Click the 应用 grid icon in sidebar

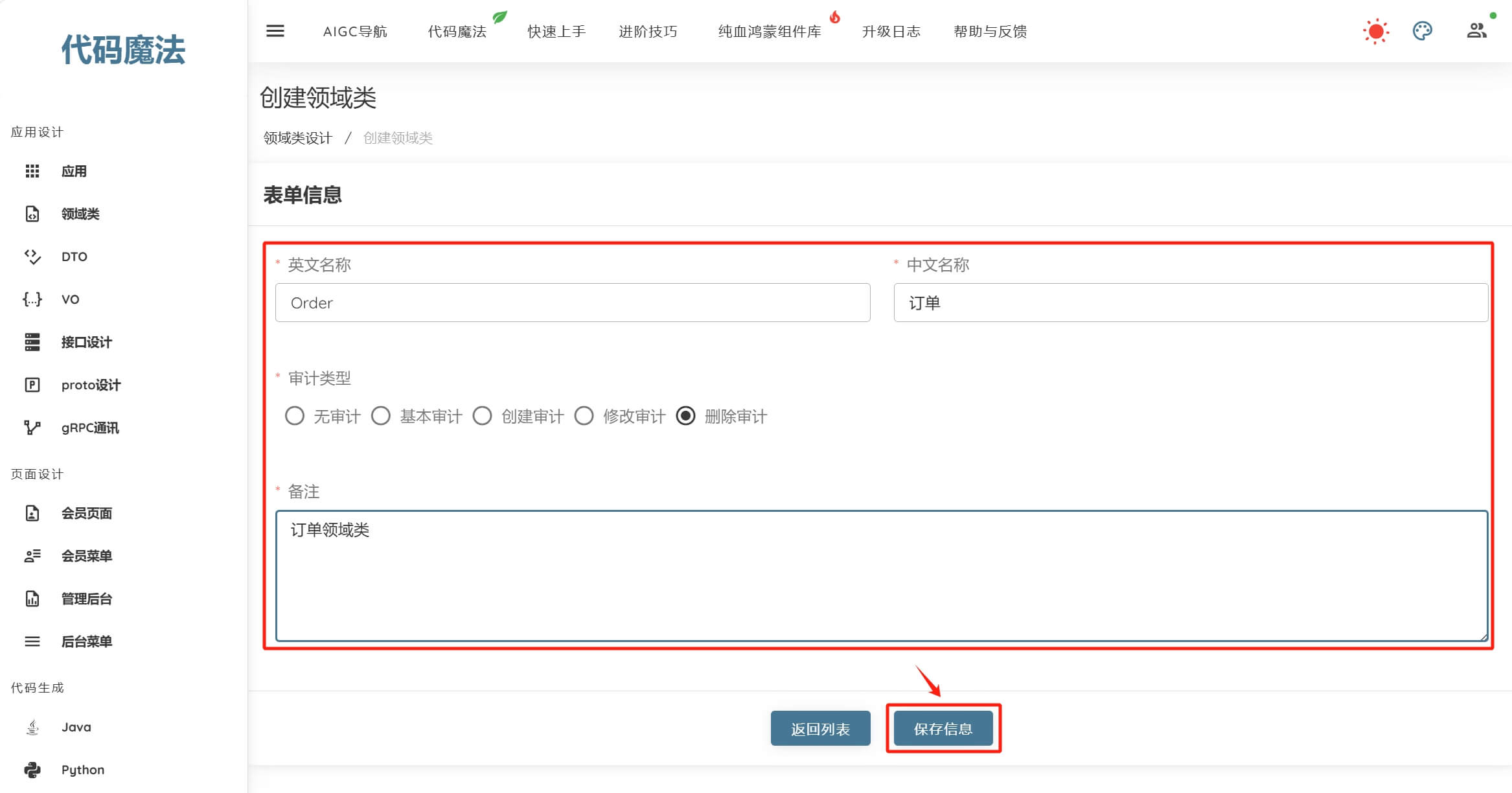pos(32,171)
